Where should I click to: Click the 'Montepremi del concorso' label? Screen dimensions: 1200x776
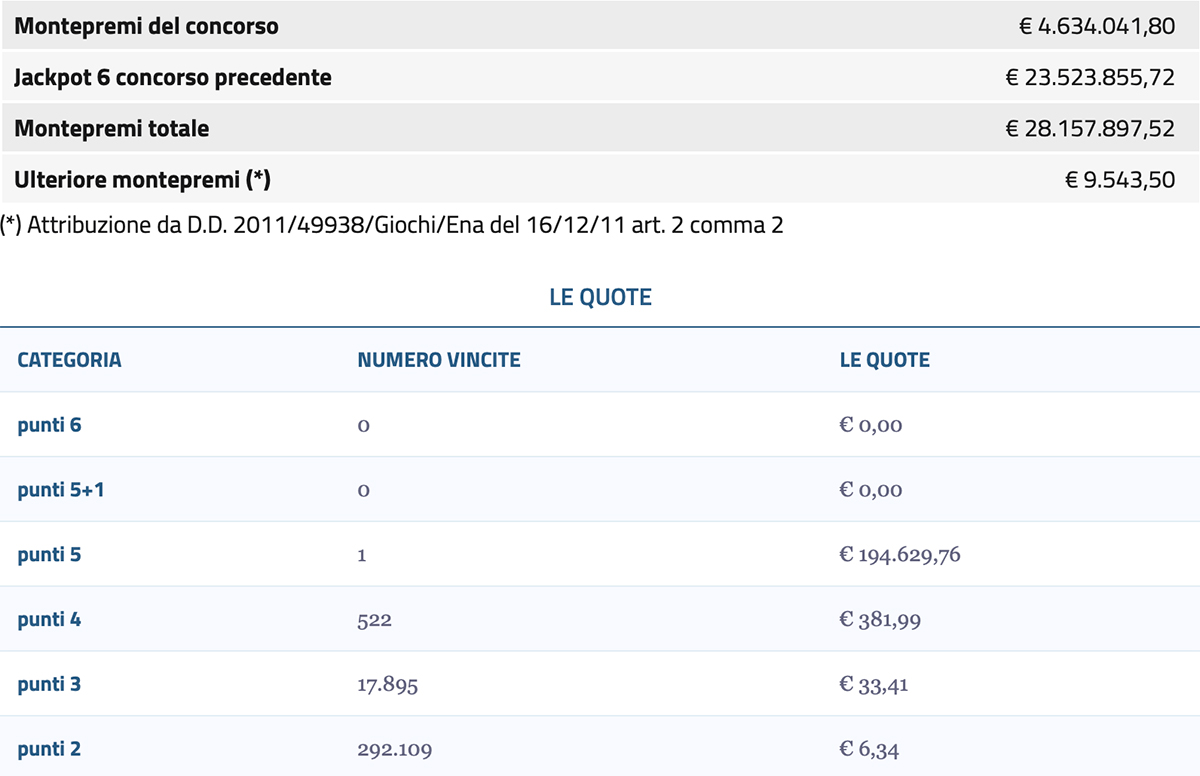146,26
